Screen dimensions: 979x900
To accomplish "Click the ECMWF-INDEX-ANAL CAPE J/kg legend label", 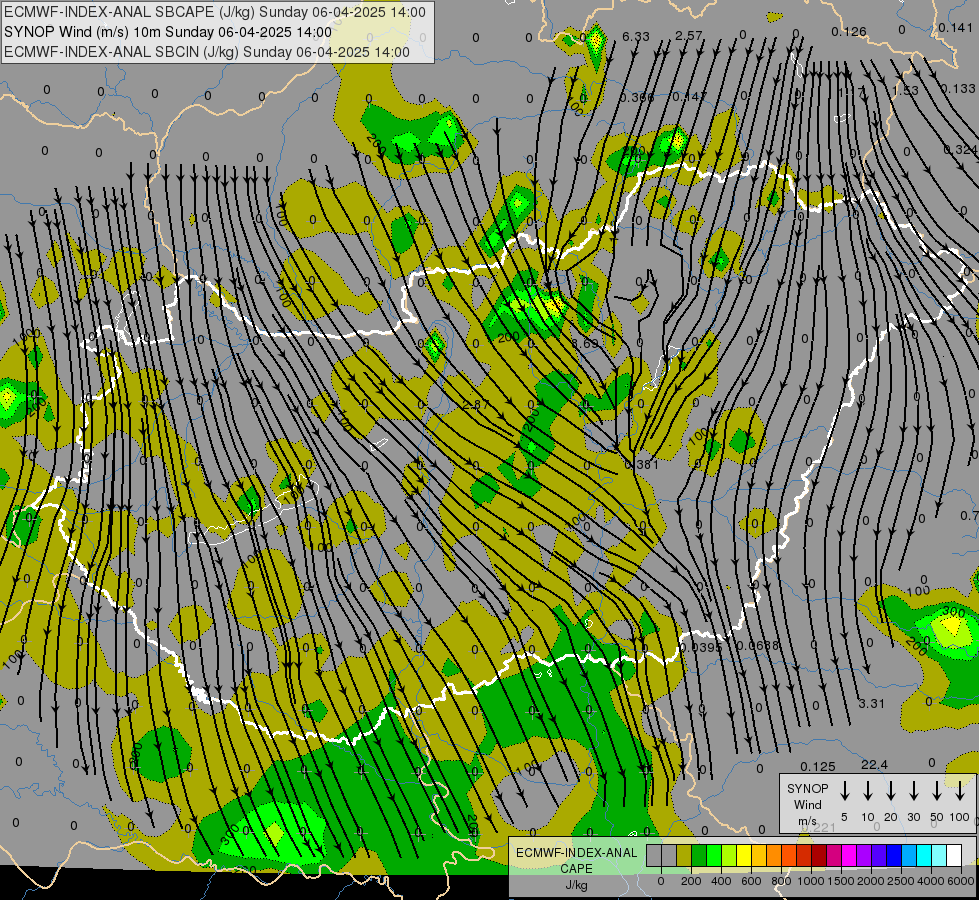I will (576, 868).
